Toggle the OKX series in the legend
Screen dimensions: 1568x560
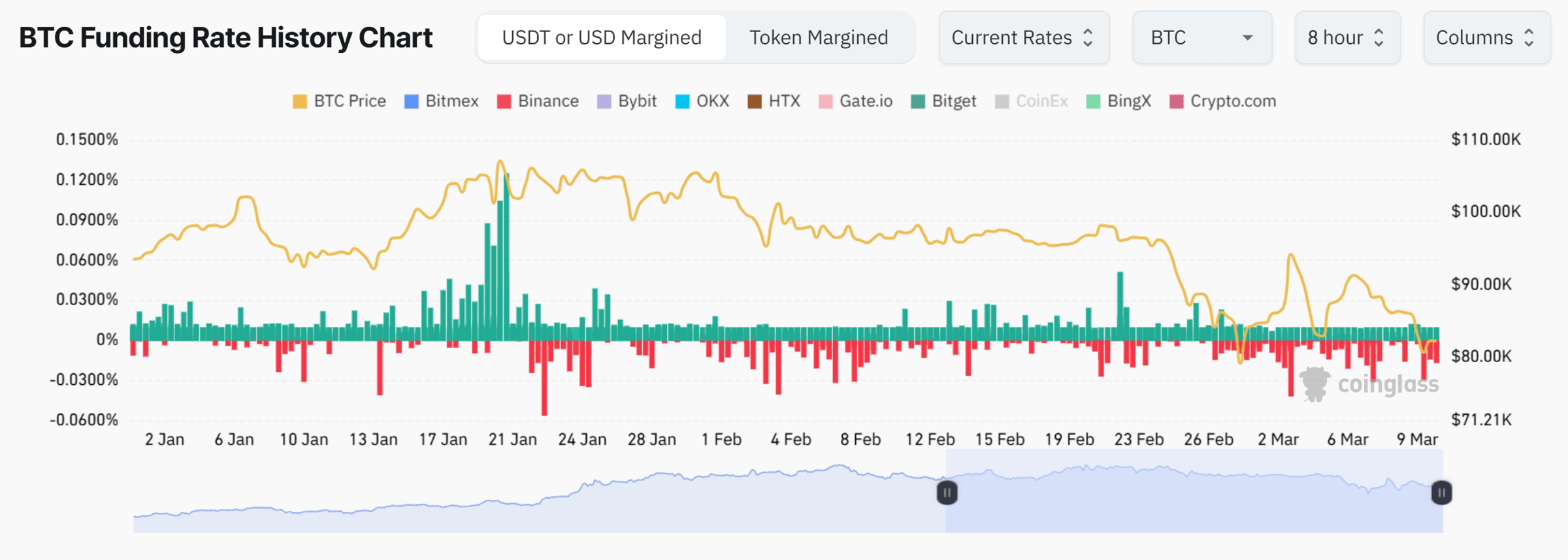tap(702, 101)
